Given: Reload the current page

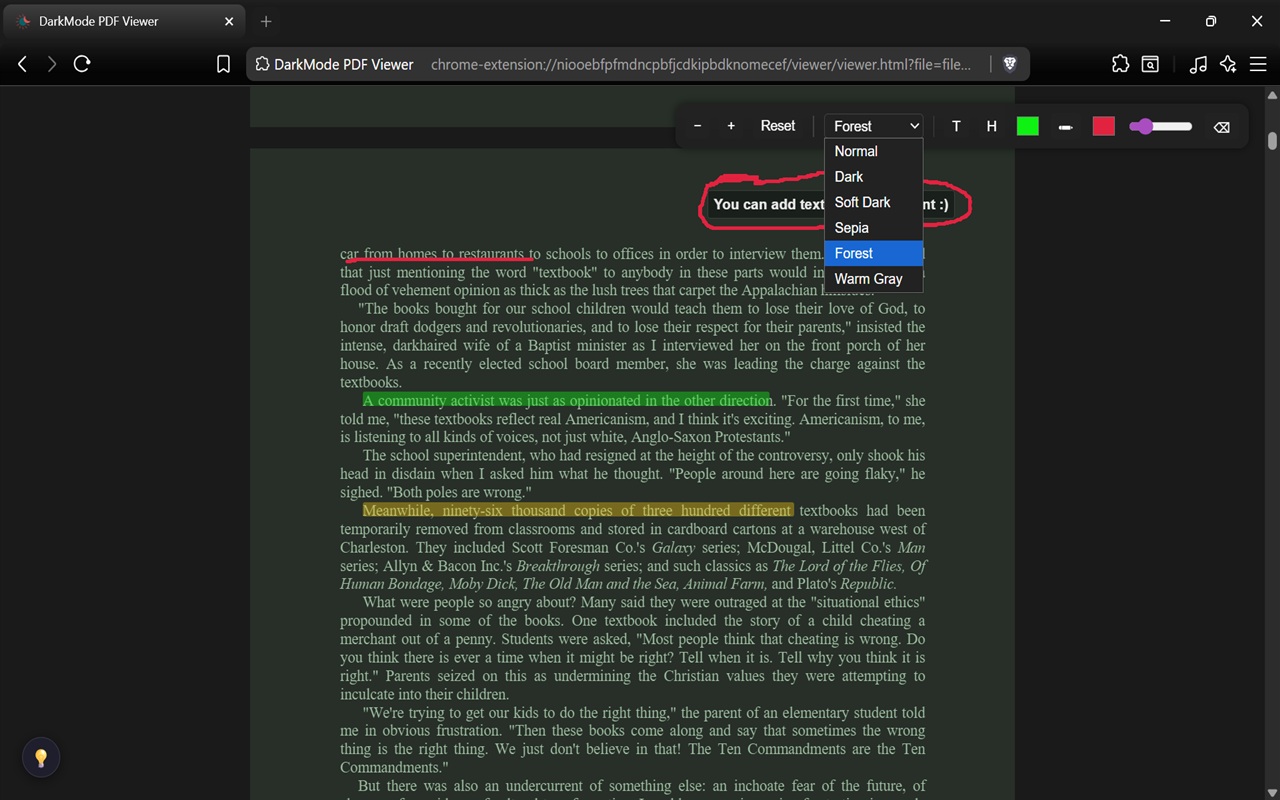Looking at the screenshot, I should click(x=82, y=64).
